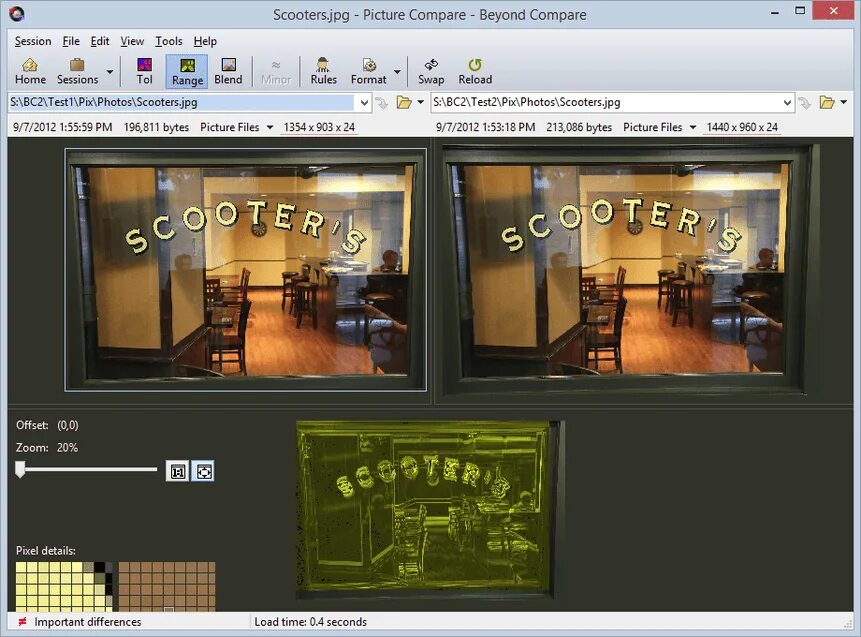
Task: Switch to Tol tolerance mode
Action: (144, 71)
